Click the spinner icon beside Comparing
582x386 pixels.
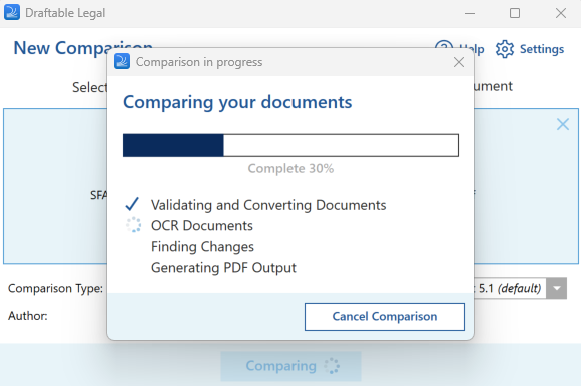(x=331, y=366)
